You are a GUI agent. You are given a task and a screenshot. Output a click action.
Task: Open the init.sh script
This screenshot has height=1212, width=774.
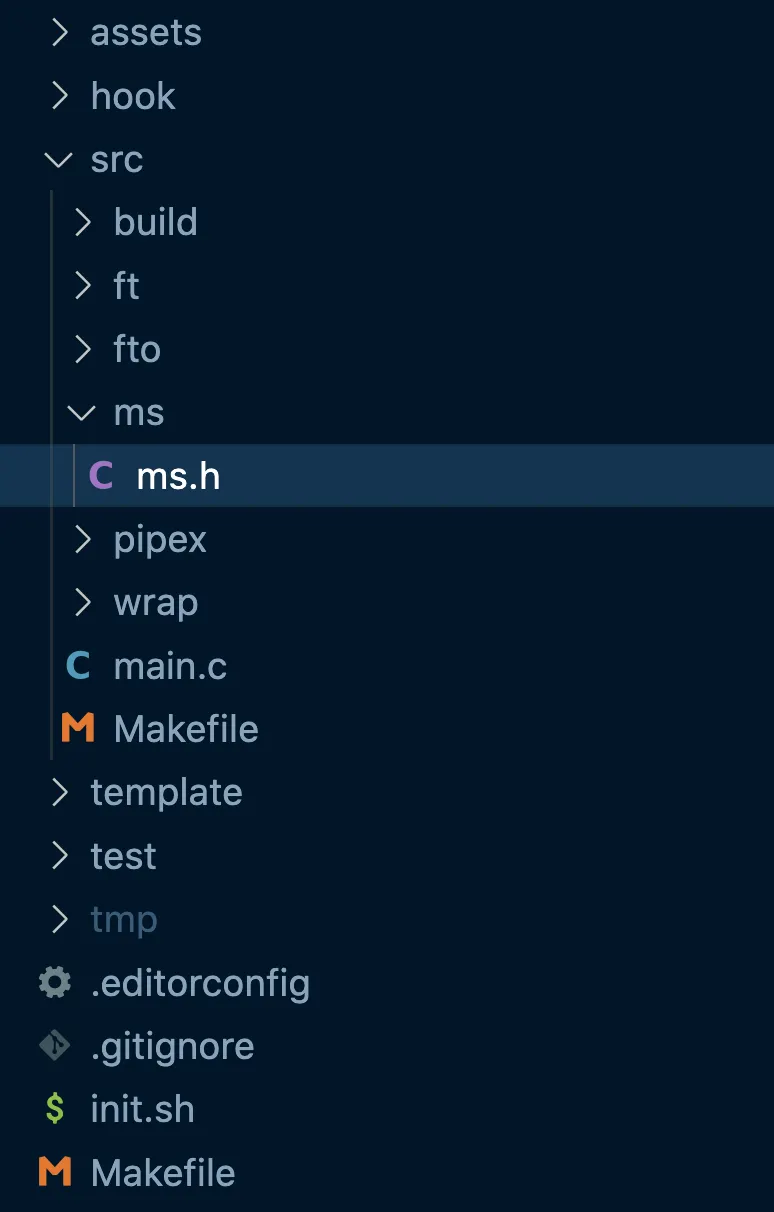142,1109
